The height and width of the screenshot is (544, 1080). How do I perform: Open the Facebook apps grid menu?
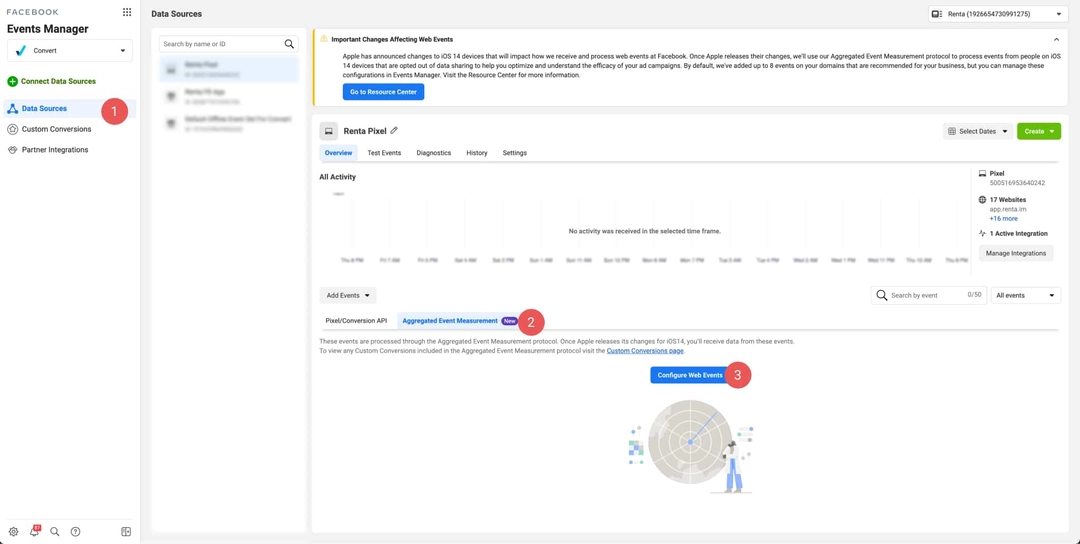click(x=127, y=12)
